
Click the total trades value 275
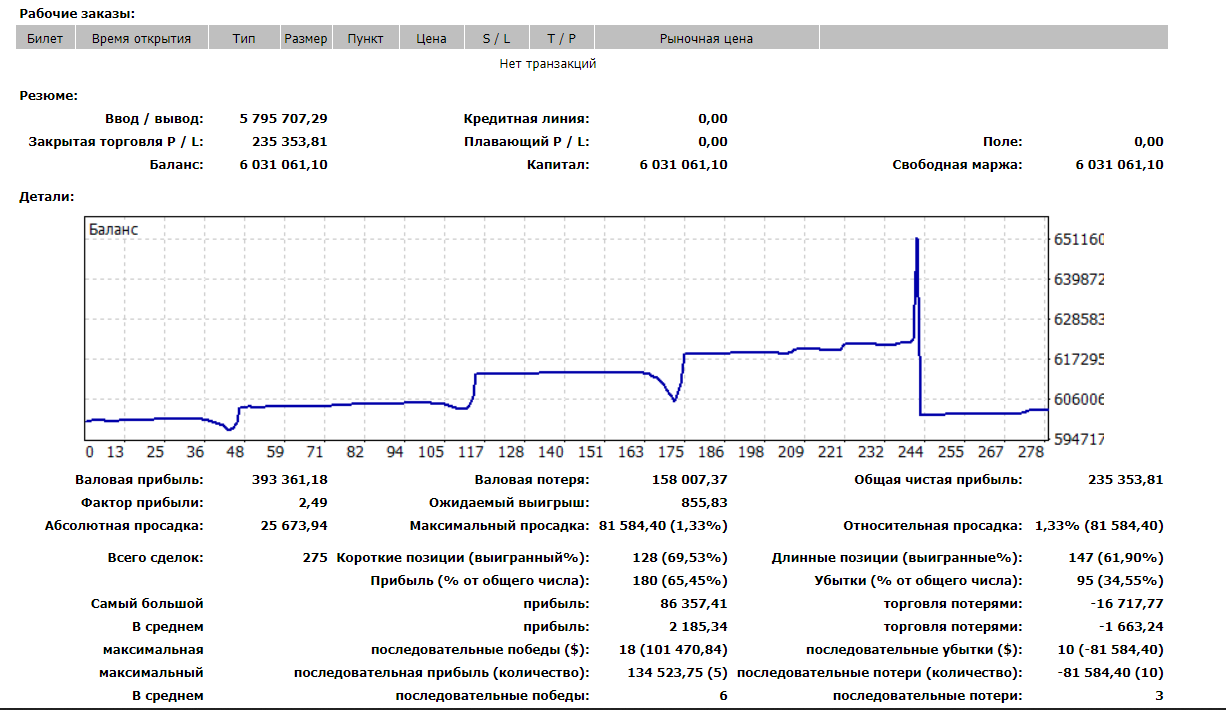(x=315, y=557)
